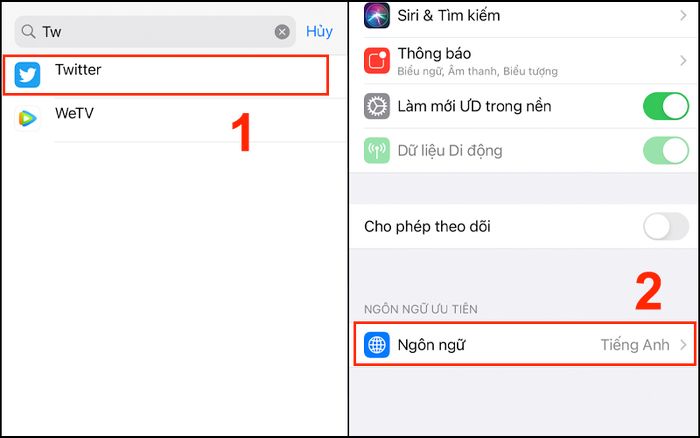Clear search text with the X icon
The height and width of the screenshot is (438, 700).
pyautogui.click(x=282, y=32)
